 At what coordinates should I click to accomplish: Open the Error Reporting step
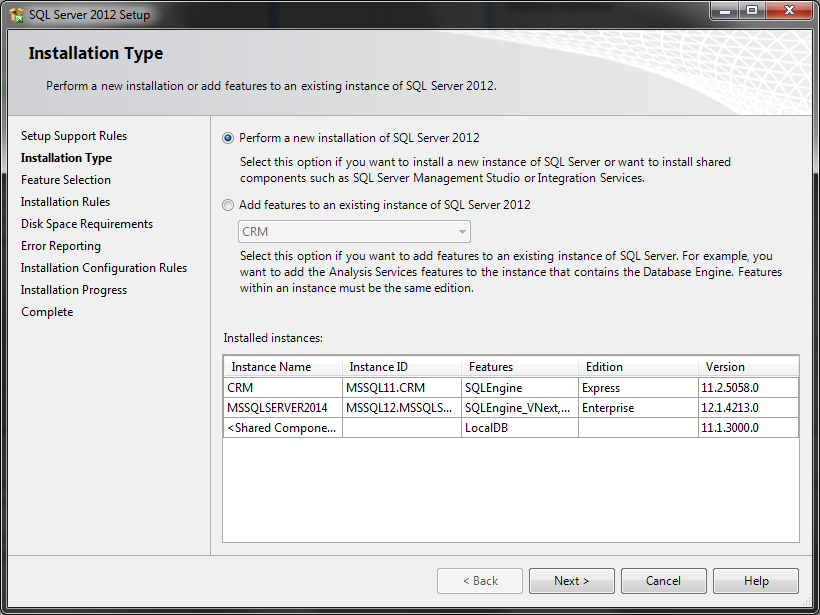pyautogui.click(x=60, y=245)
